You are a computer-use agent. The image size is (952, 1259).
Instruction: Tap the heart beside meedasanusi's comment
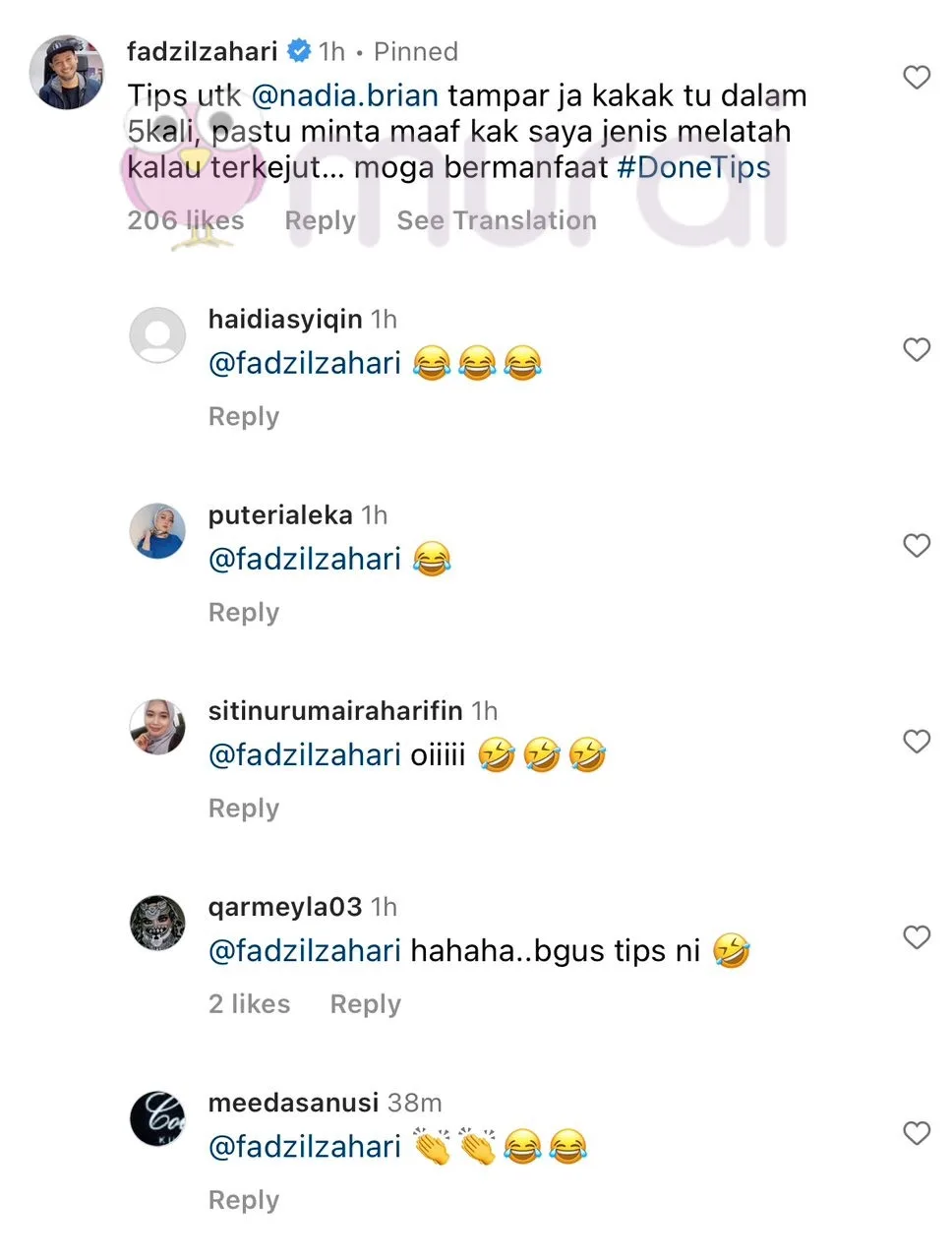click(916, 1133)
